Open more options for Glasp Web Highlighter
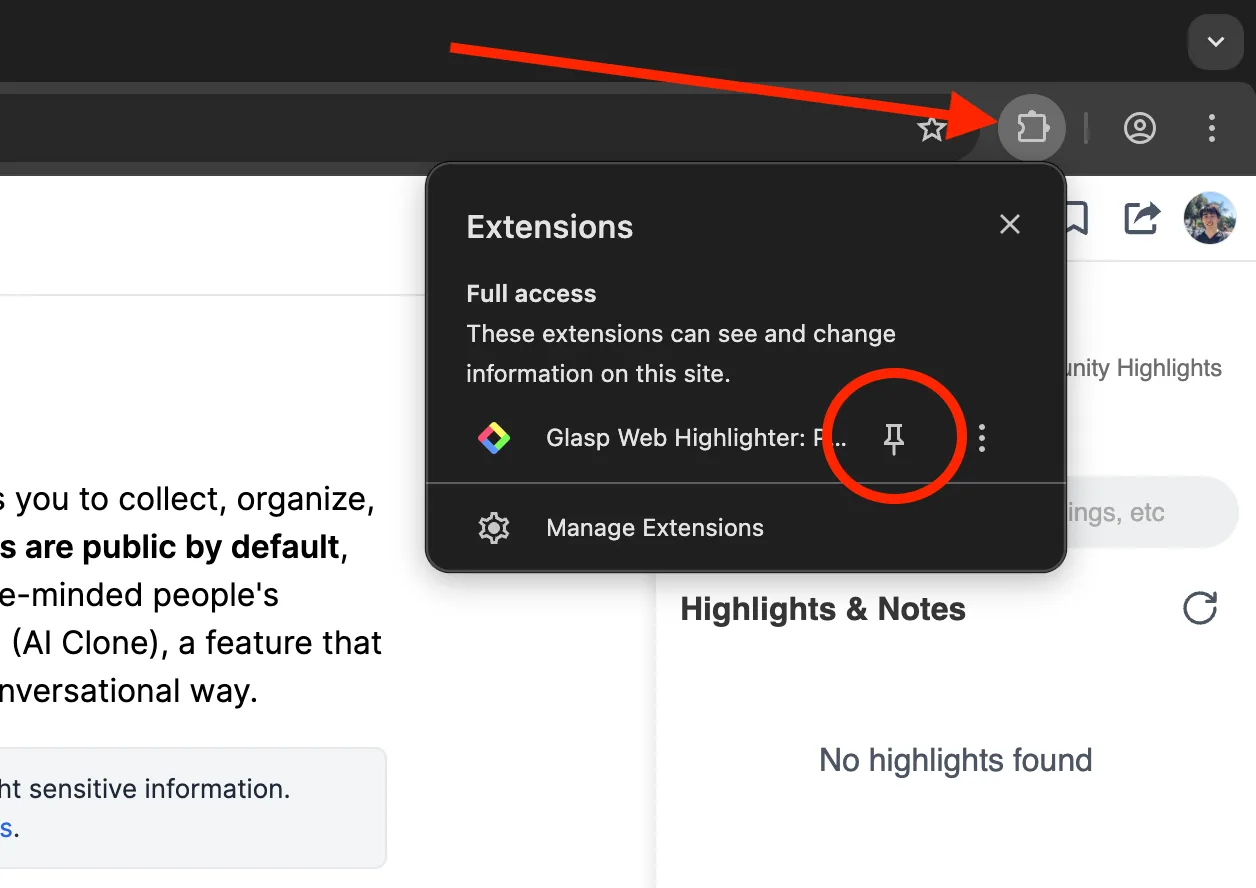 [982, 438]
